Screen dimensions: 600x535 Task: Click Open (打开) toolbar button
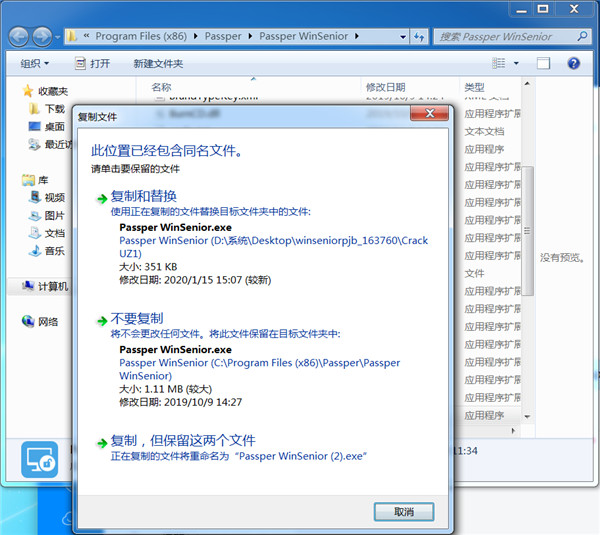(93, 64)
